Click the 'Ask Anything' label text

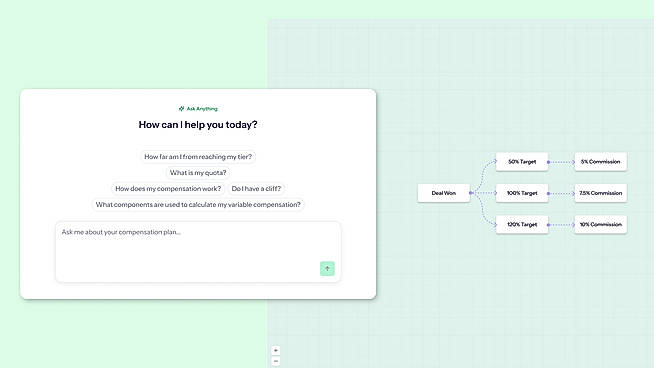(202, 108)
